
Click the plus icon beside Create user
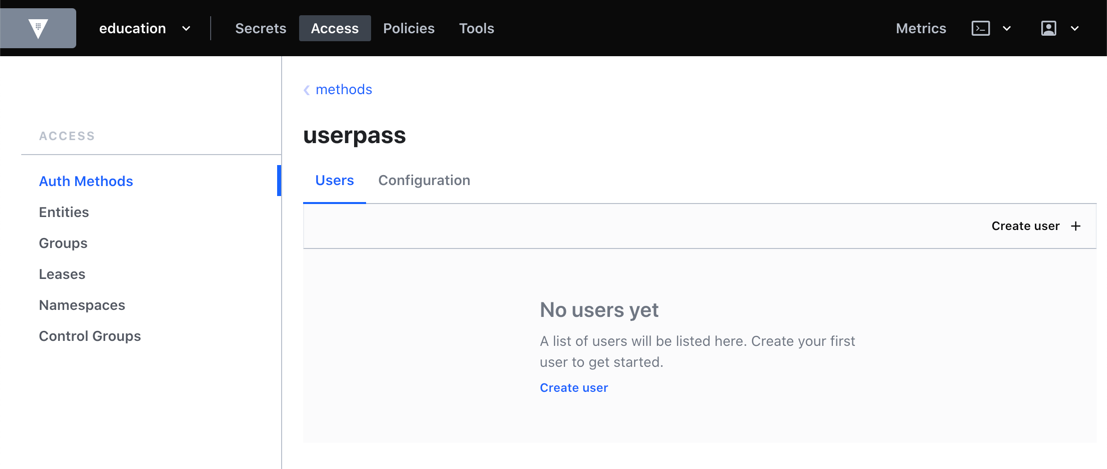click(x=1076, y=226)
